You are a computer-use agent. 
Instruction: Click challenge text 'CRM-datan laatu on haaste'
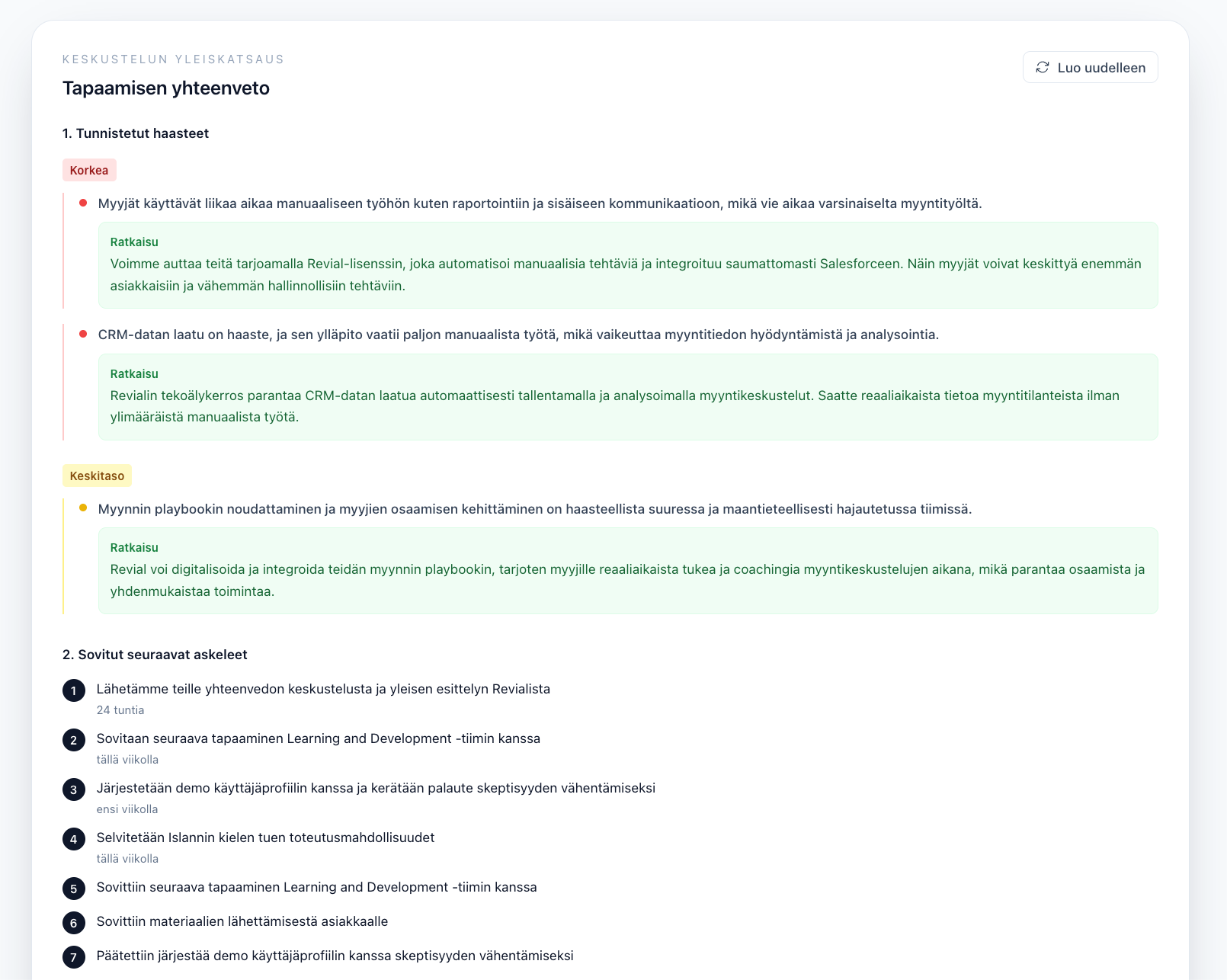tap(518, 335)
